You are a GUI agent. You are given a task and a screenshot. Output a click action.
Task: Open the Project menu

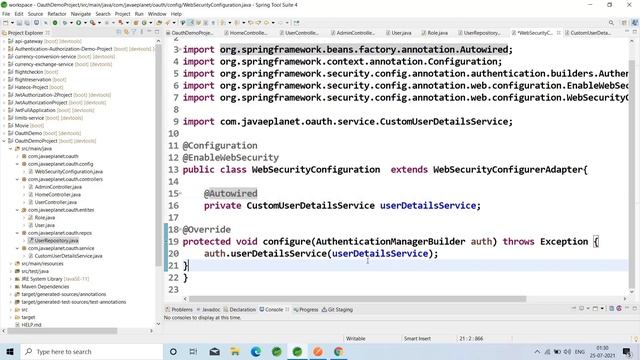pyautogui.click(x=122, y=14)
